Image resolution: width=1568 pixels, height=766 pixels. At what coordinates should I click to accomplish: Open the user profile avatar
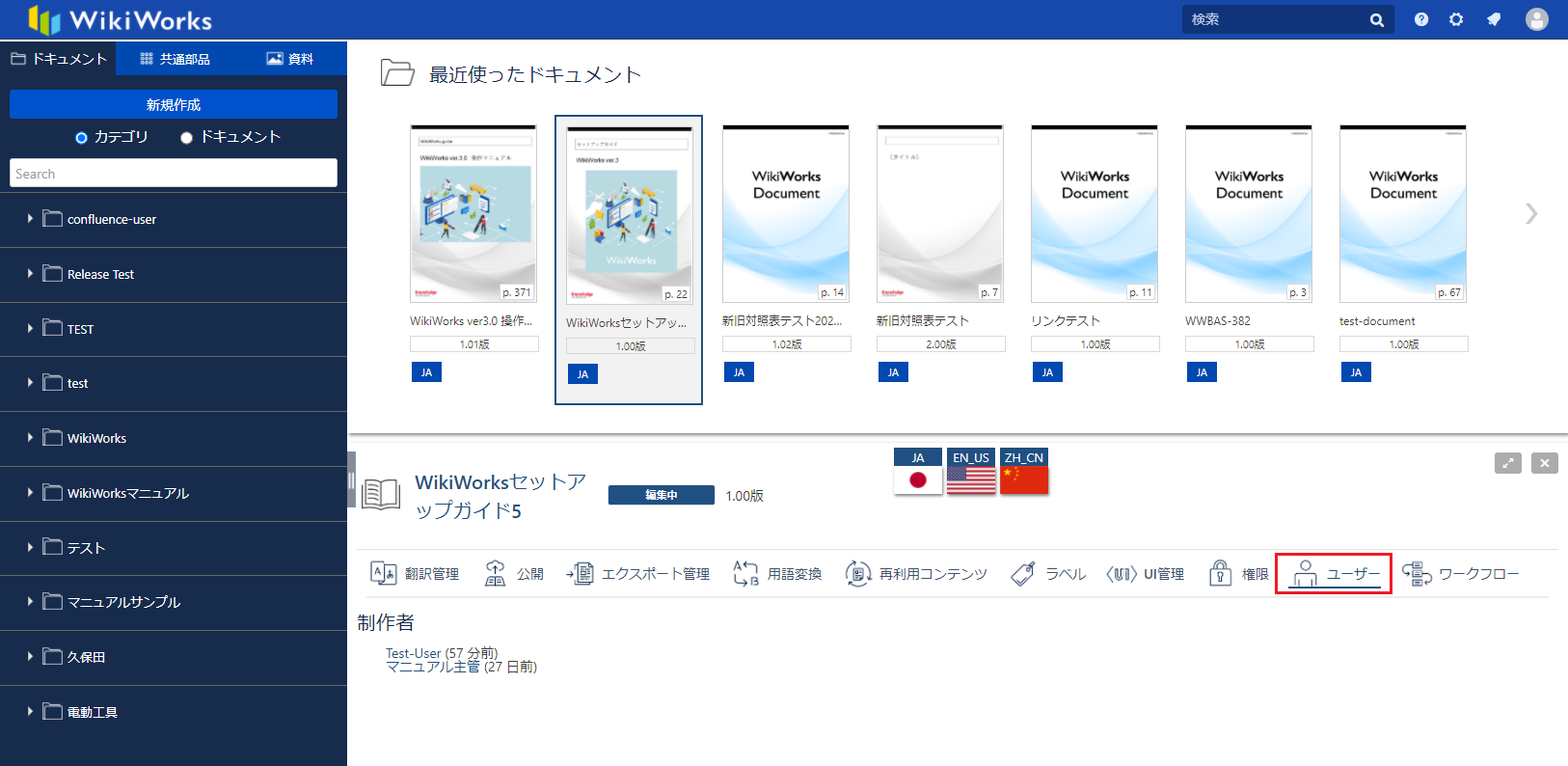click(x=1537, y=19)
